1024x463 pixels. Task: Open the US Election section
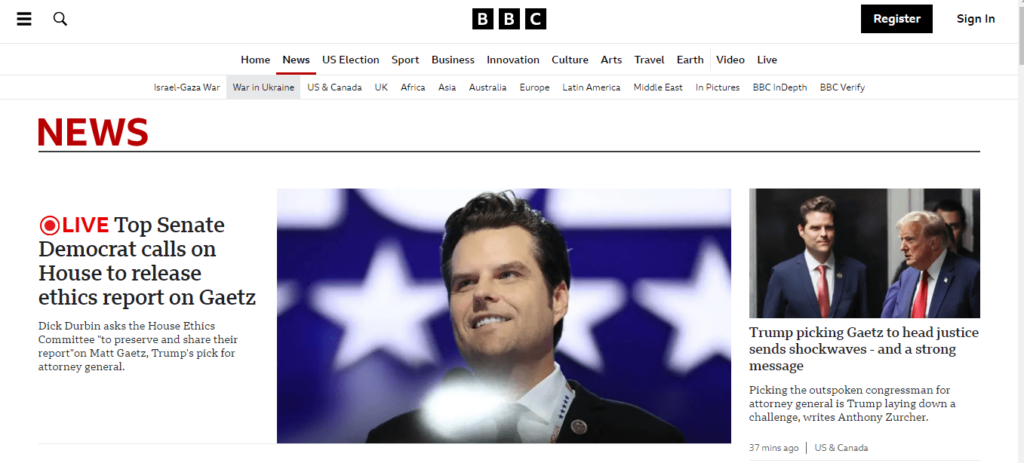click(x=351, y=60)
